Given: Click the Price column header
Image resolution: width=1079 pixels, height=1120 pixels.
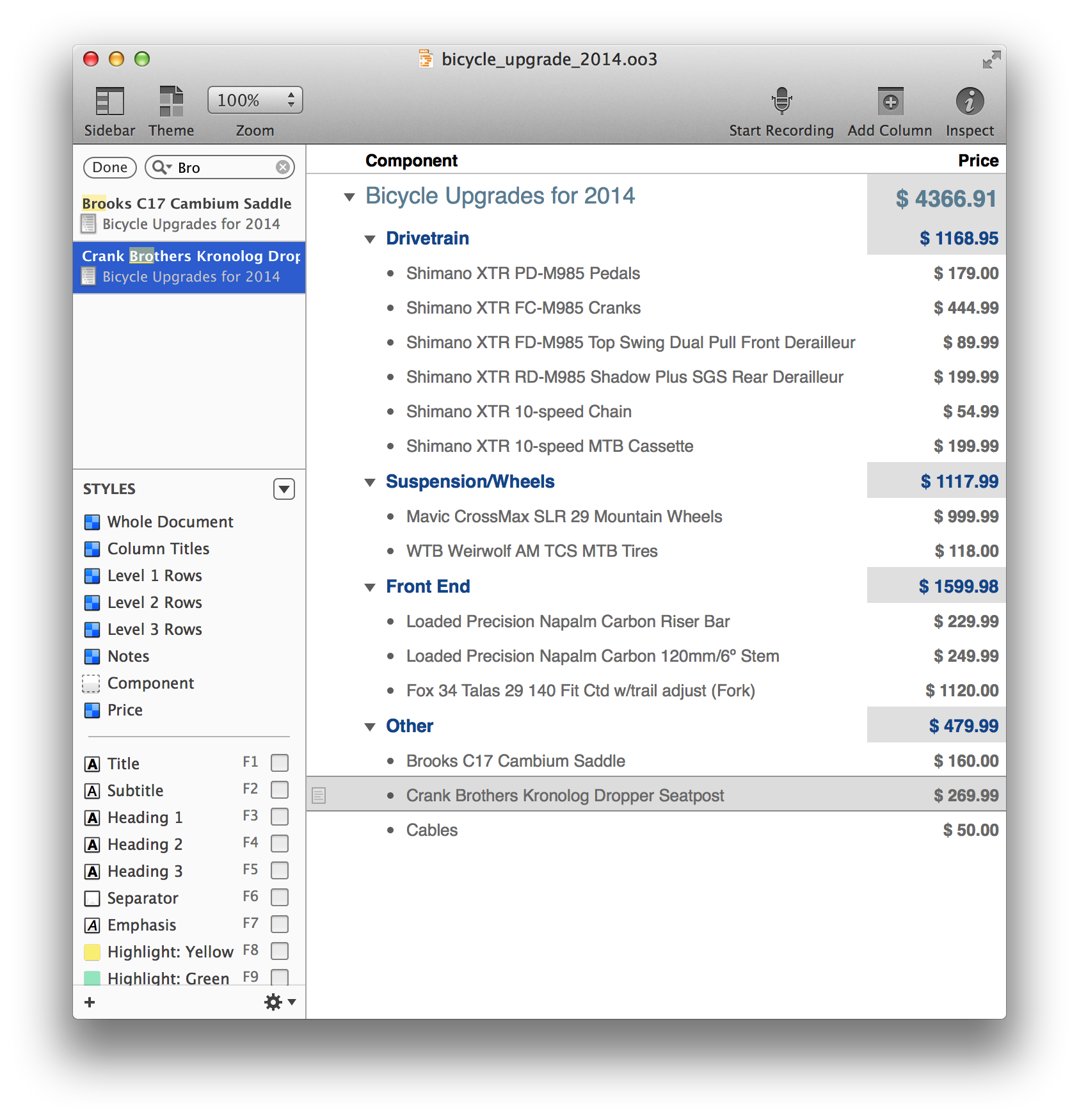Looking at the screenshot, I should pyautogui.click(x=978, y=161).
